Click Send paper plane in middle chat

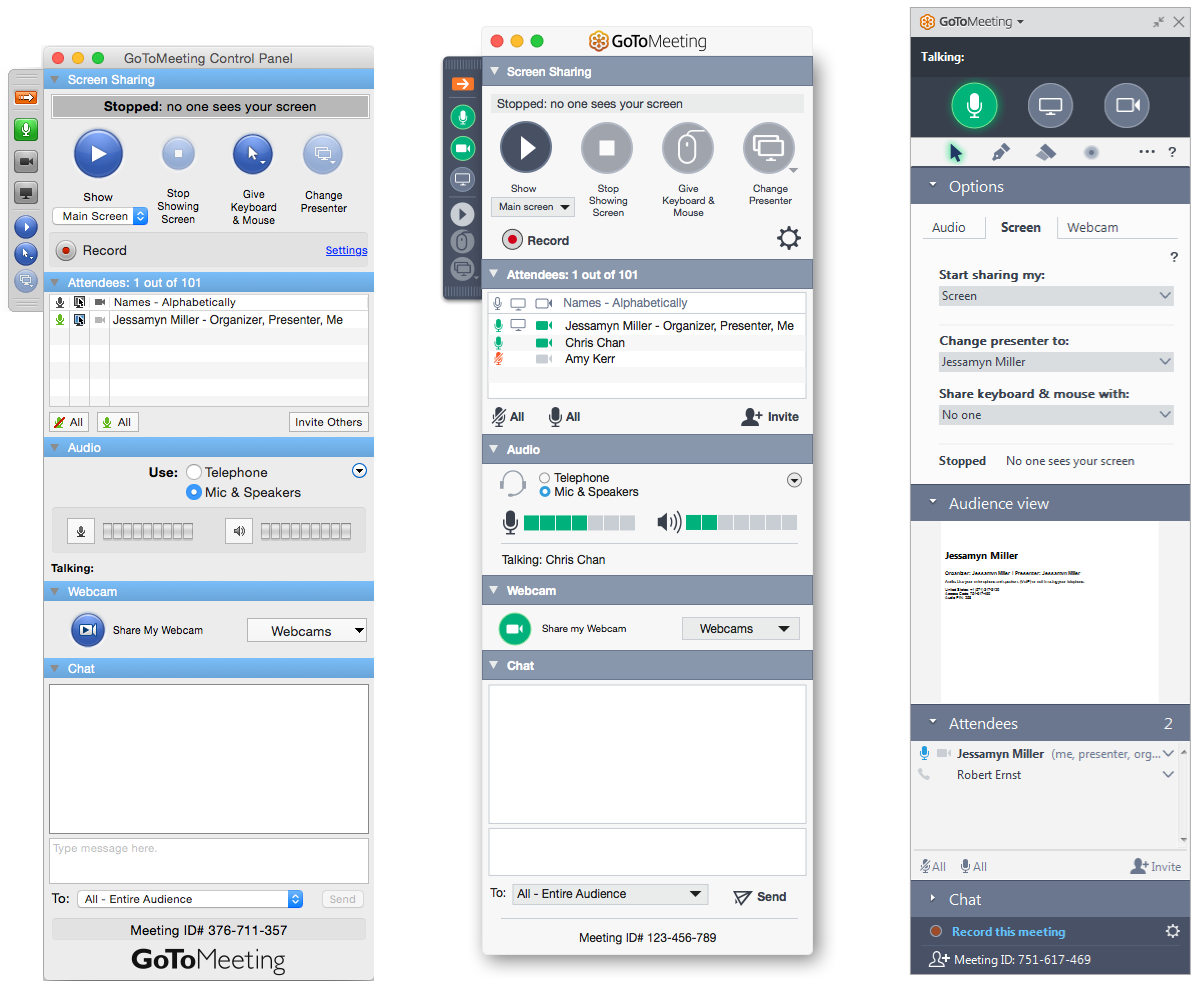[x=742, y=897]
